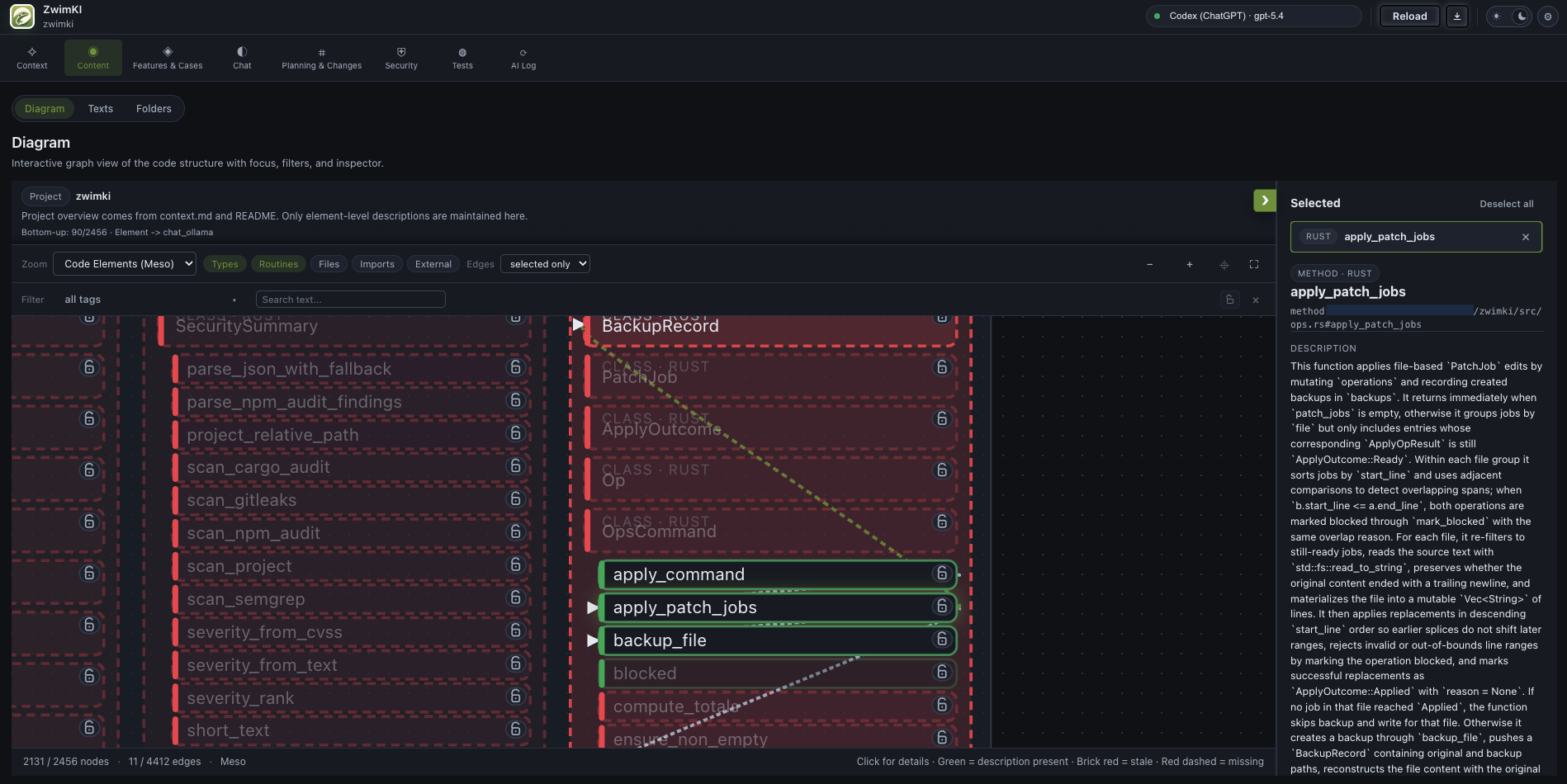1567x784 pixels.
Task: Switch to the Texts sub-tab
Action: point(101,109)
